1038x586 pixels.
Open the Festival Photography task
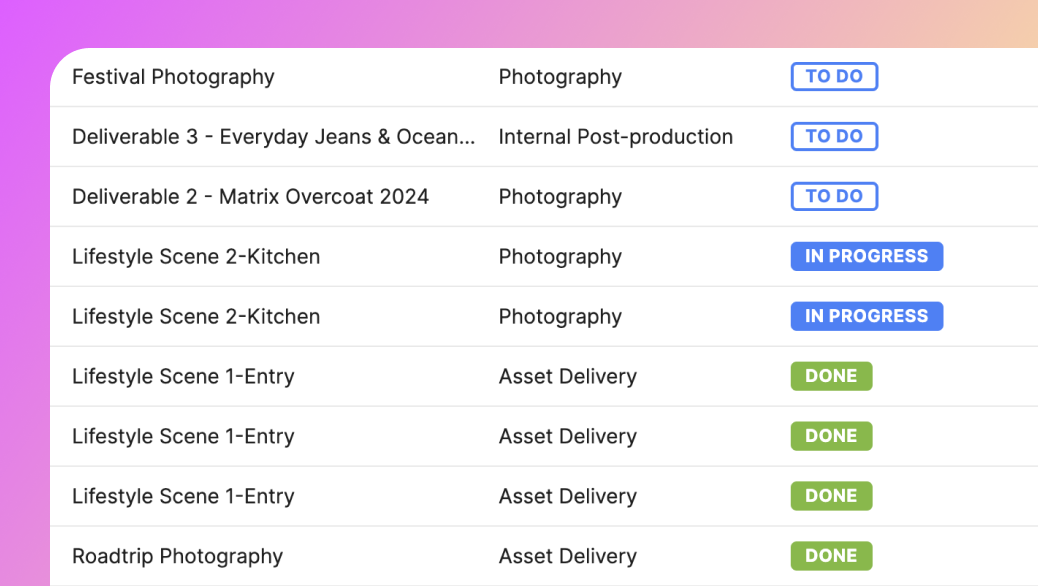[x=173, y=76]
